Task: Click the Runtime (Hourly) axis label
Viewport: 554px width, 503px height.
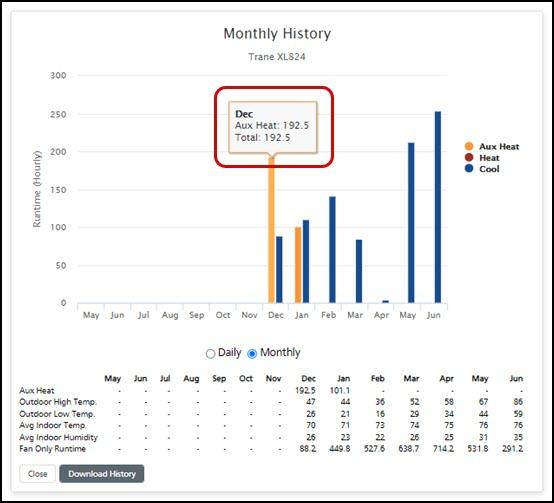Action: [37, 189]
